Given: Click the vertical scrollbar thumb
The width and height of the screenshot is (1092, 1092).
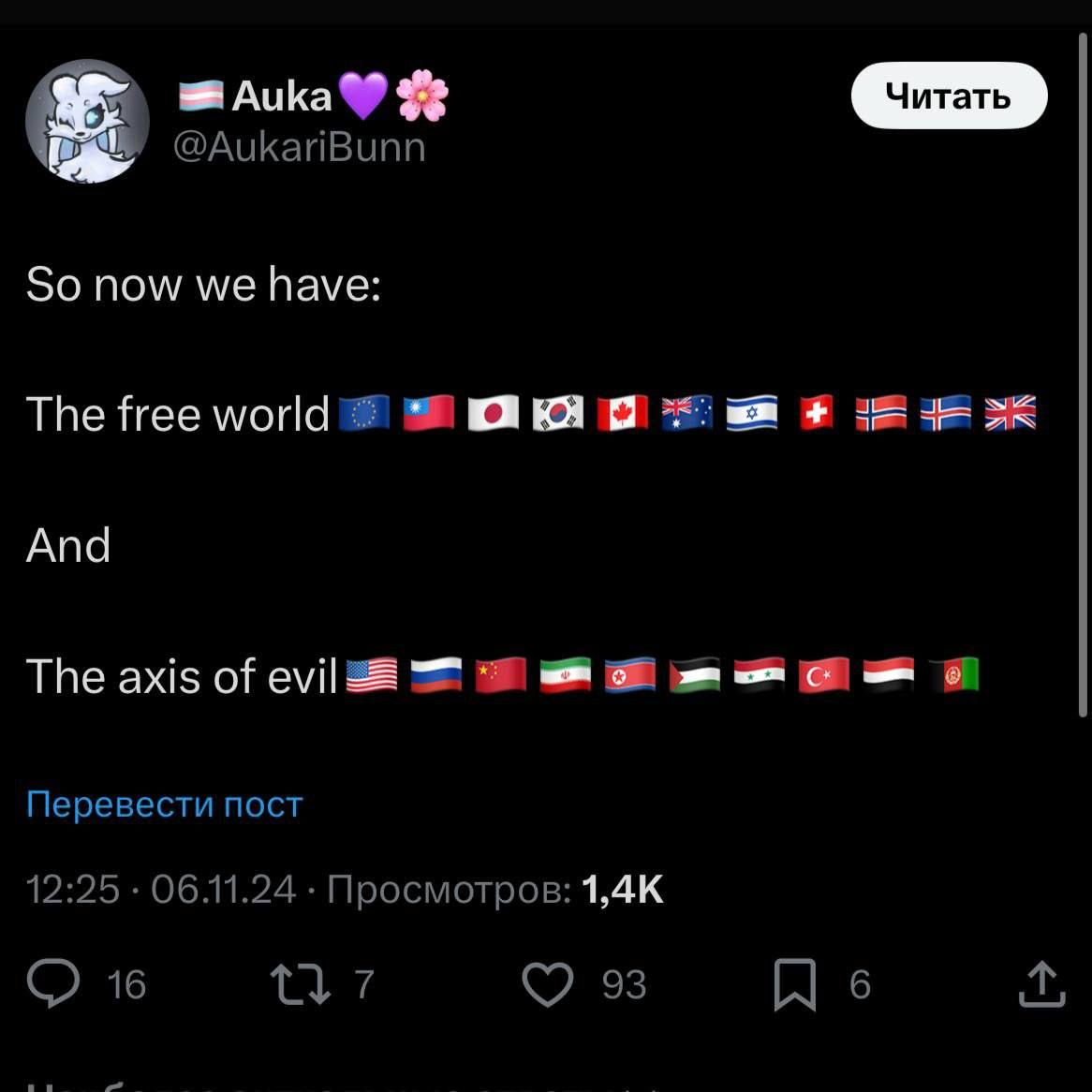Looking at the screenshot, I should [1083, 376].
